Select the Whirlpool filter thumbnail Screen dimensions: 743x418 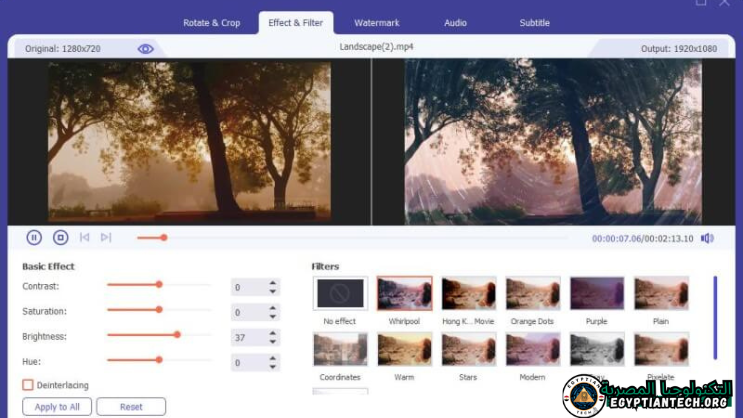click(x=405, y=293)
